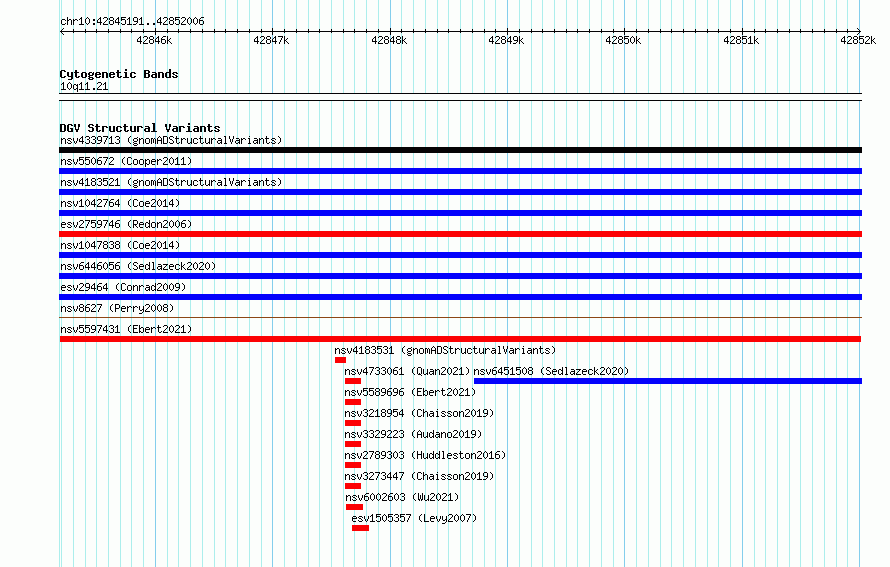Click the small red nsv4183531 variant bar

pos(340,360)
